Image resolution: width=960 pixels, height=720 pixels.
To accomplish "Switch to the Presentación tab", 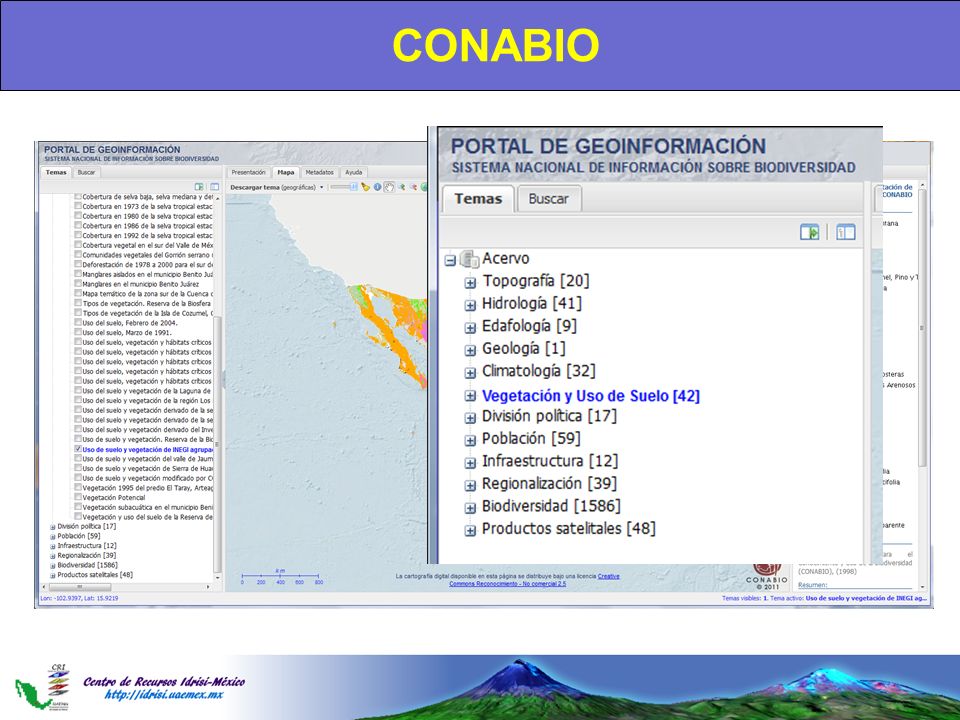I will coord(249,173).
